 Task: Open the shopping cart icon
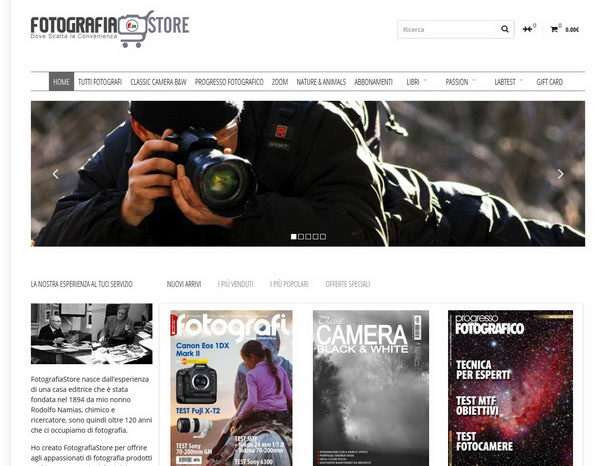[x=554, y=29]
